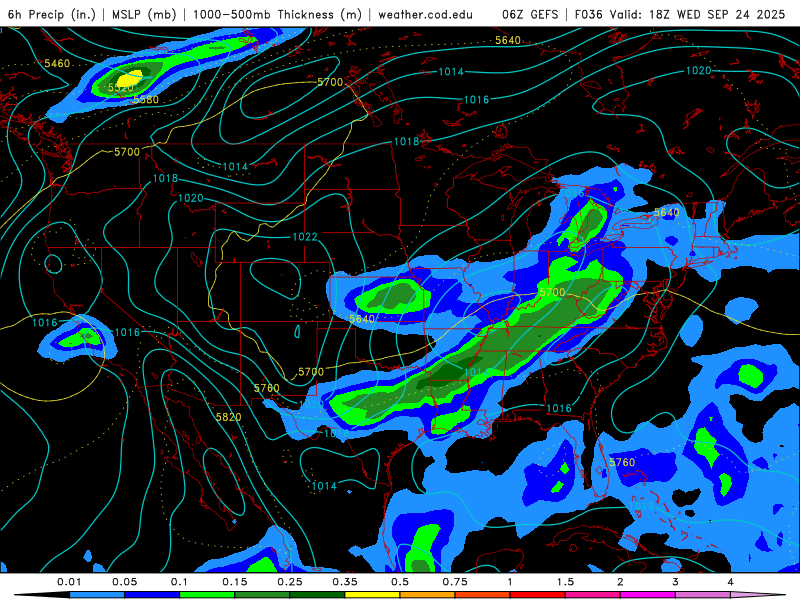Click the 5820 thickness contour label
The width and height of the screenshot is (800, 600).
coord(228,417)
